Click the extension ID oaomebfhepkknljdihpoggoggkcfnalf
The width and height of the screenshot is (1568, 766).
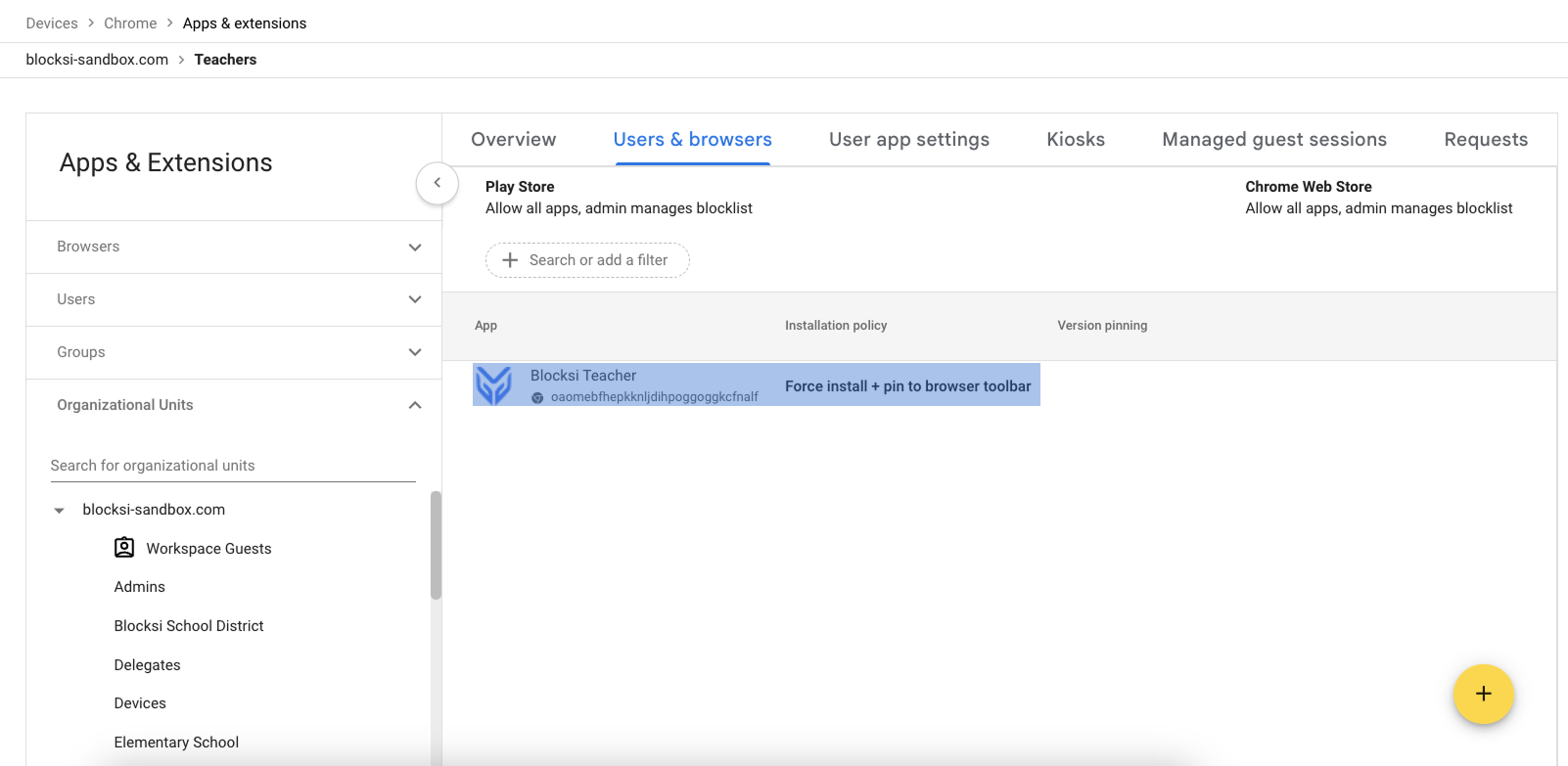click(x=655, y=397)
